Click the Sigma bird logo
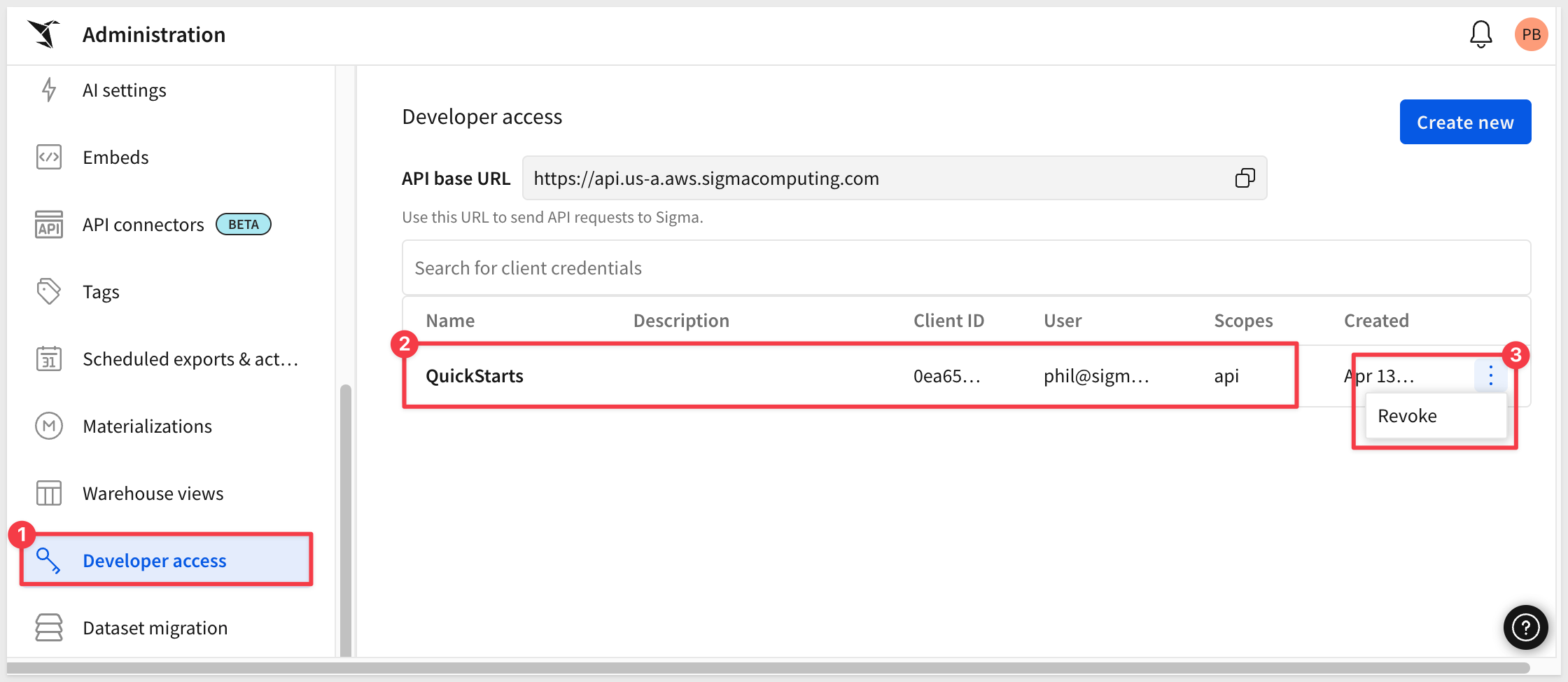This screenshot has width=1568, height=682. 44,34
